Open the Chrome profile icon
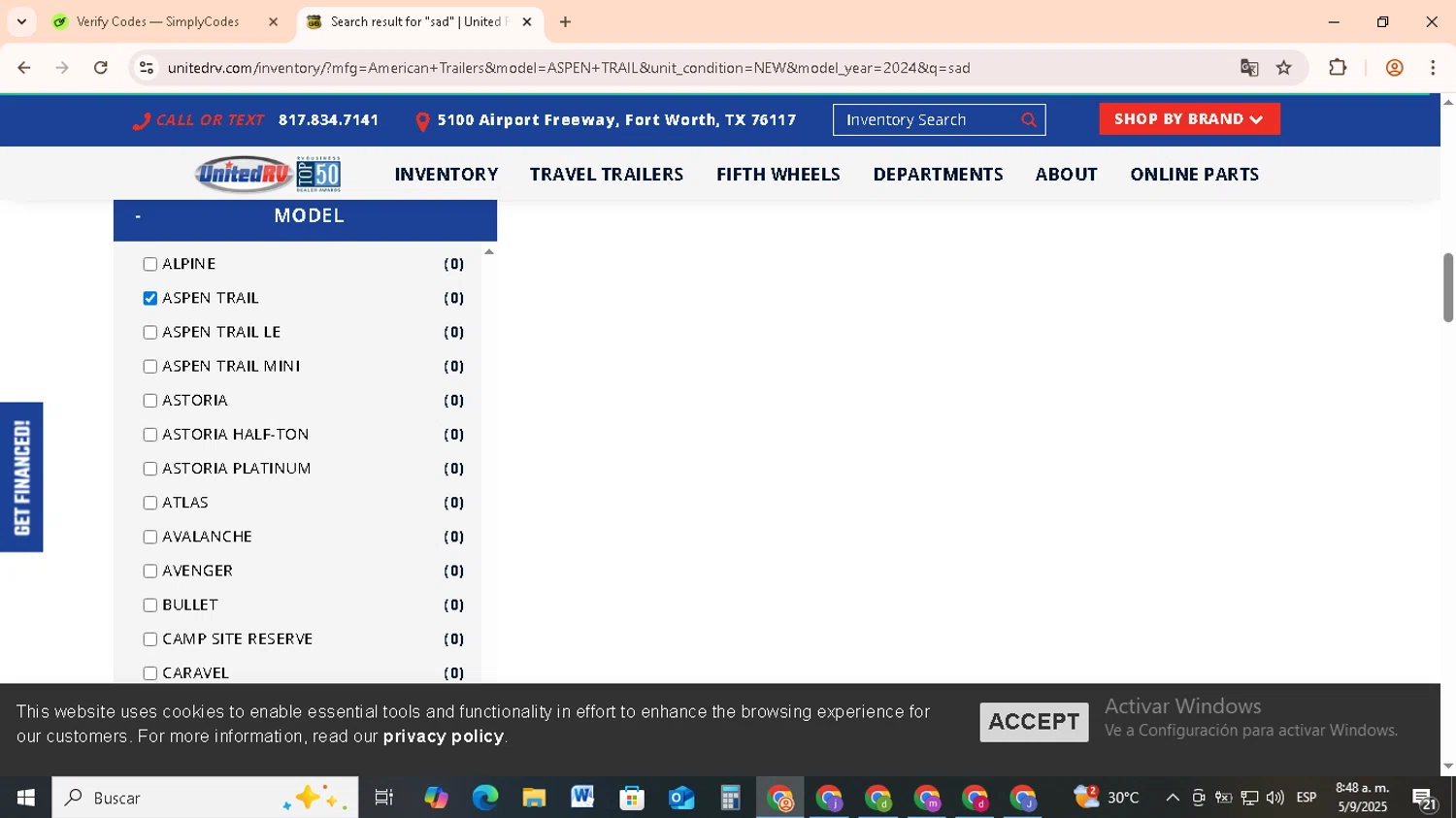 (x=1395, y=68)
